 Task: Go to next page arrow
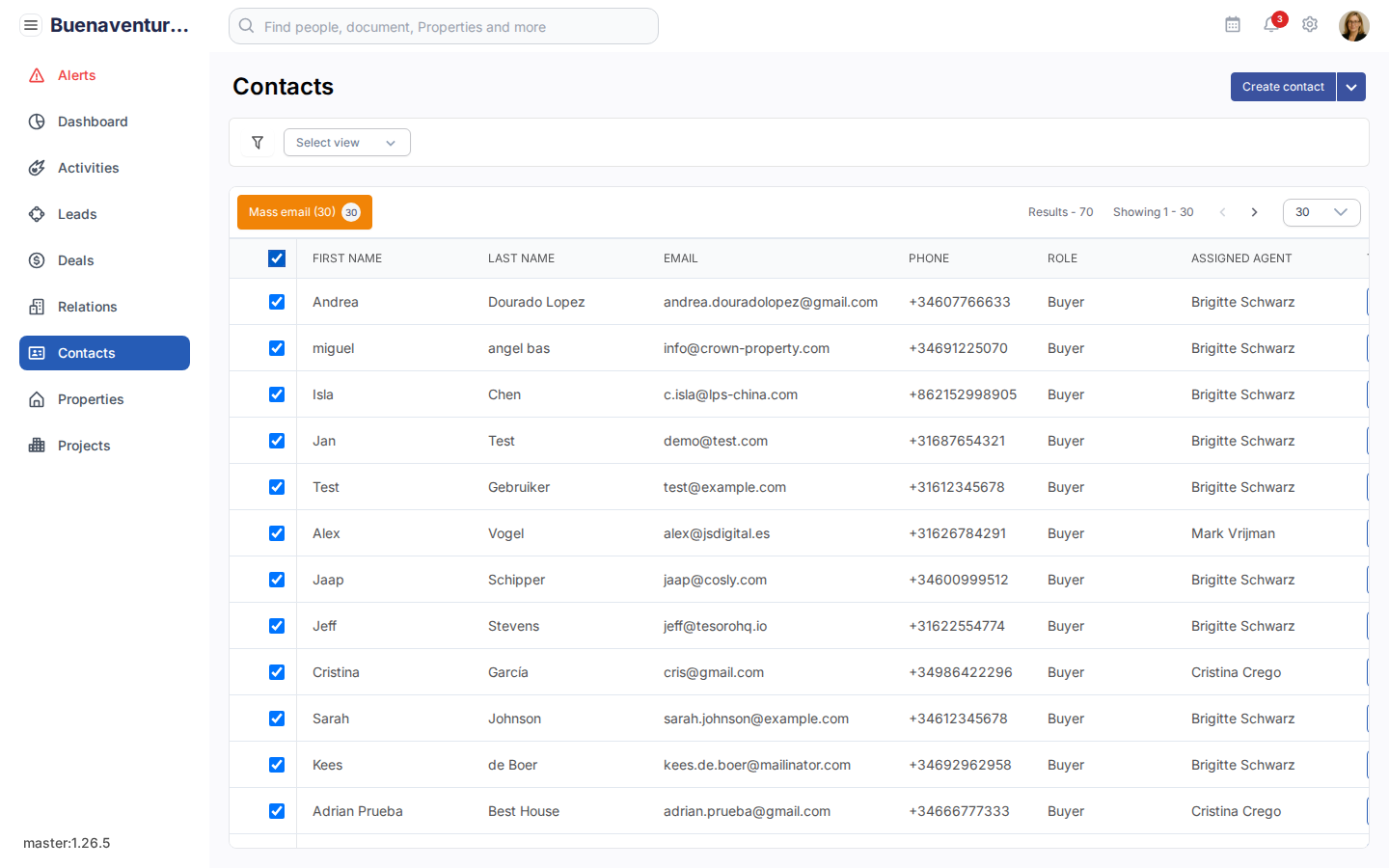coord(1254,212)
